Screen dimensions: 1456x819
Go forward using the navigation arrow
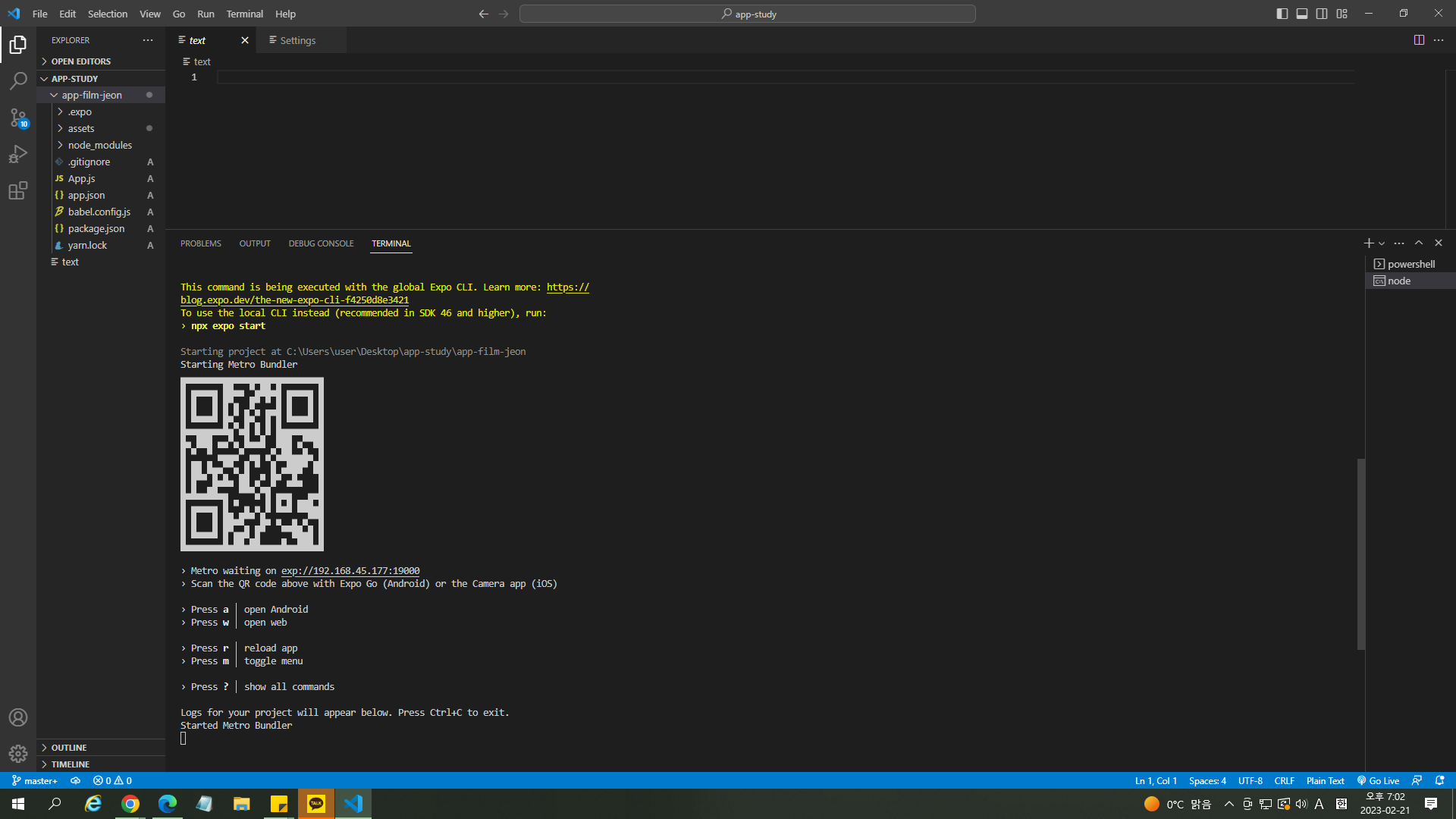tap(504, 14)
